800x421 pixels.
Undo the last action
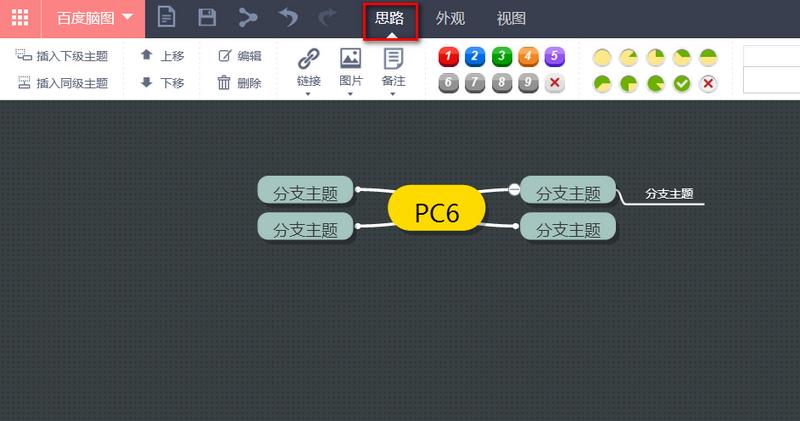coord(288,18)
